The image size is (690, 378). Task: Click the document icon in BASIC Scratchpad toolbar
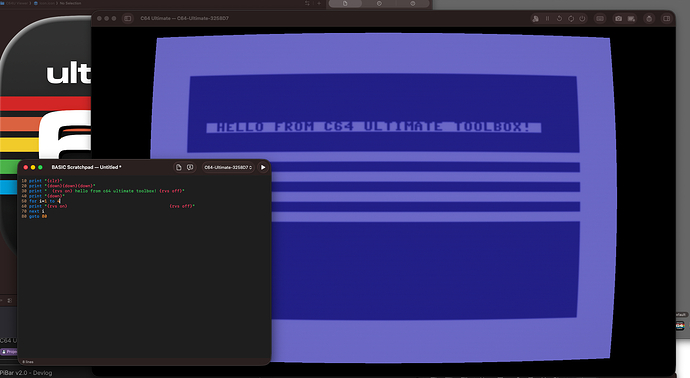coord(178,167)
